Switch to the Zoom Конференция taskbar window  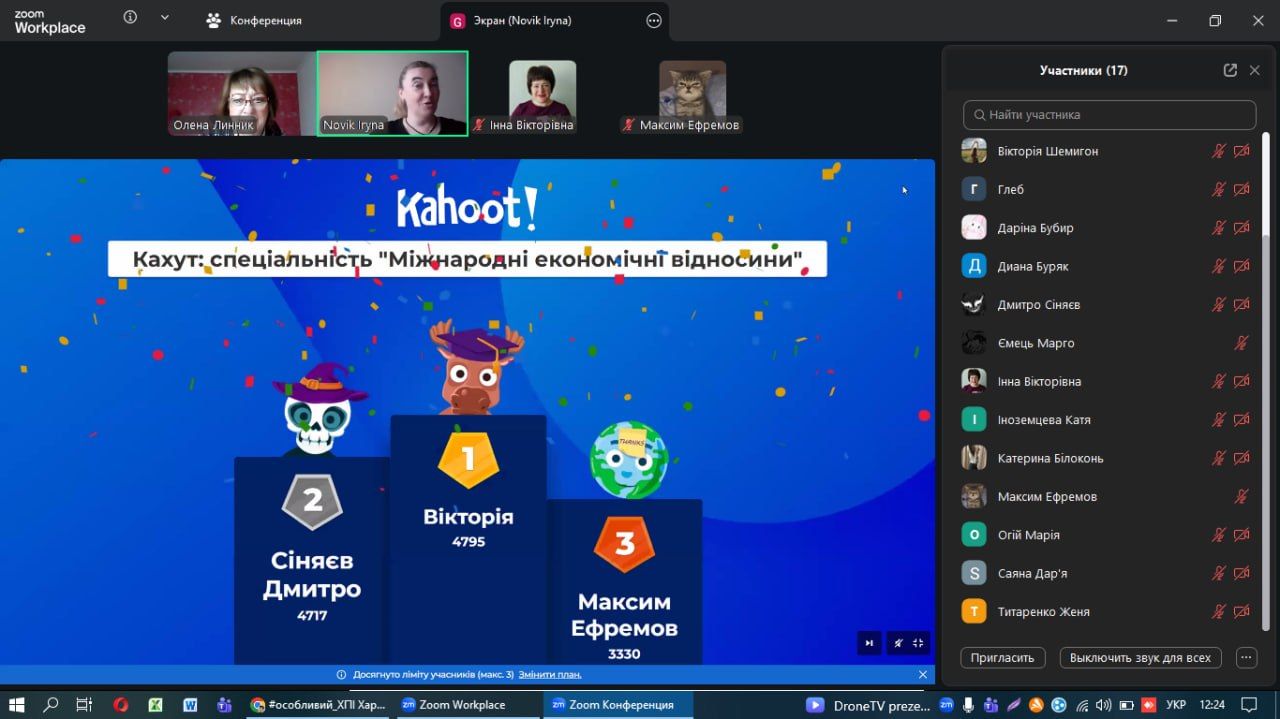click(x=618, y=705)
